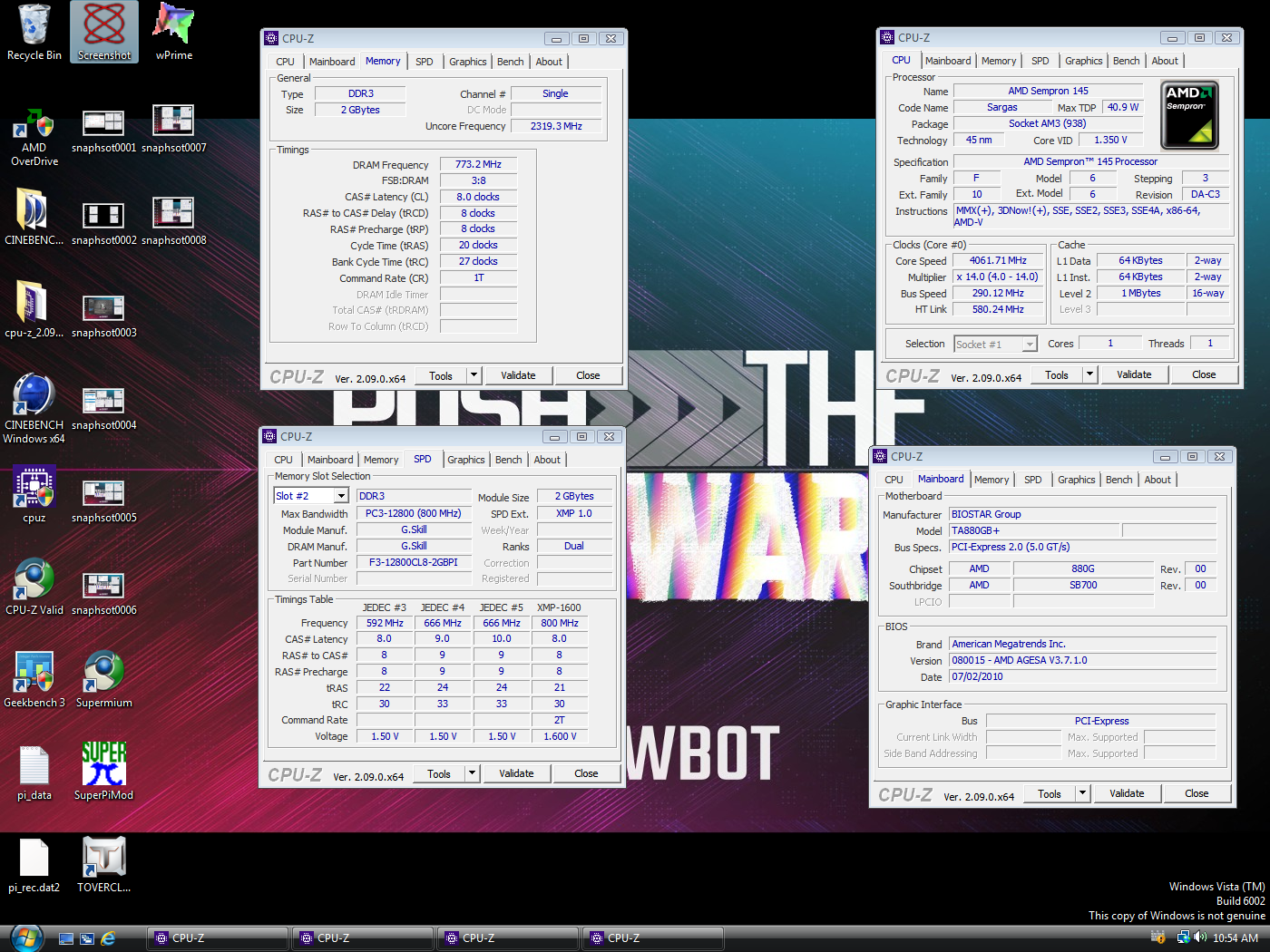
Task: Open the Slot #2 combo box
Action: tap(311, 496)
